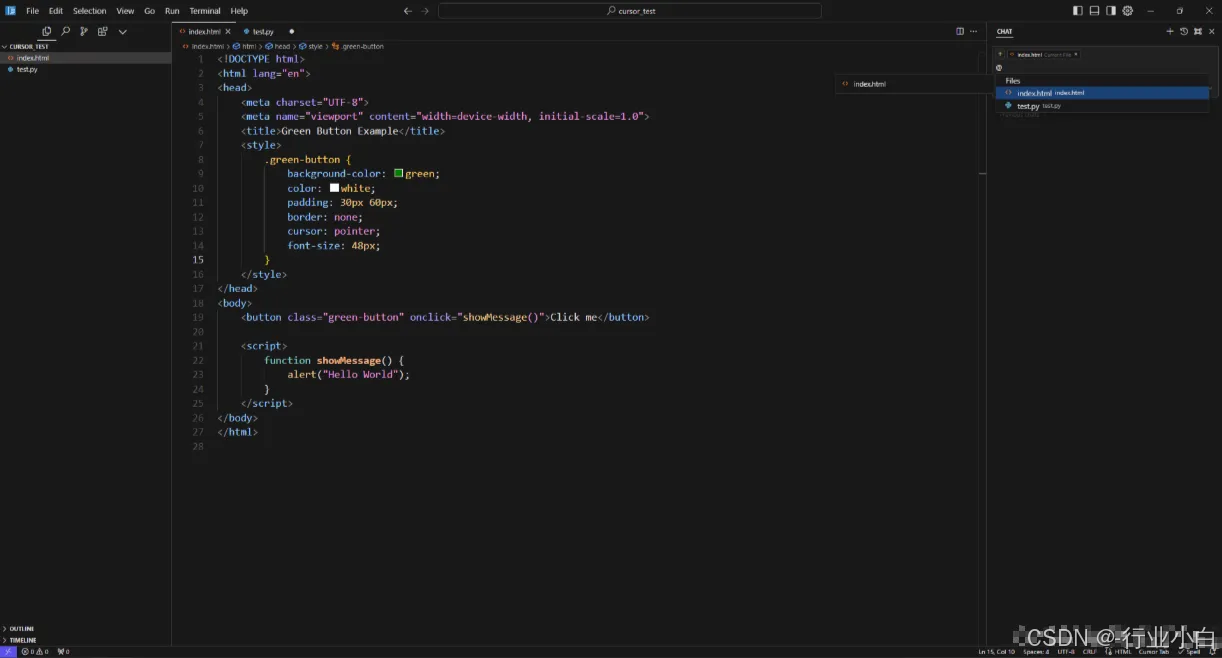The height and width of the screenshot is (658, 1222).
Task: Go back with the left arrow
Action: [407, 11]
